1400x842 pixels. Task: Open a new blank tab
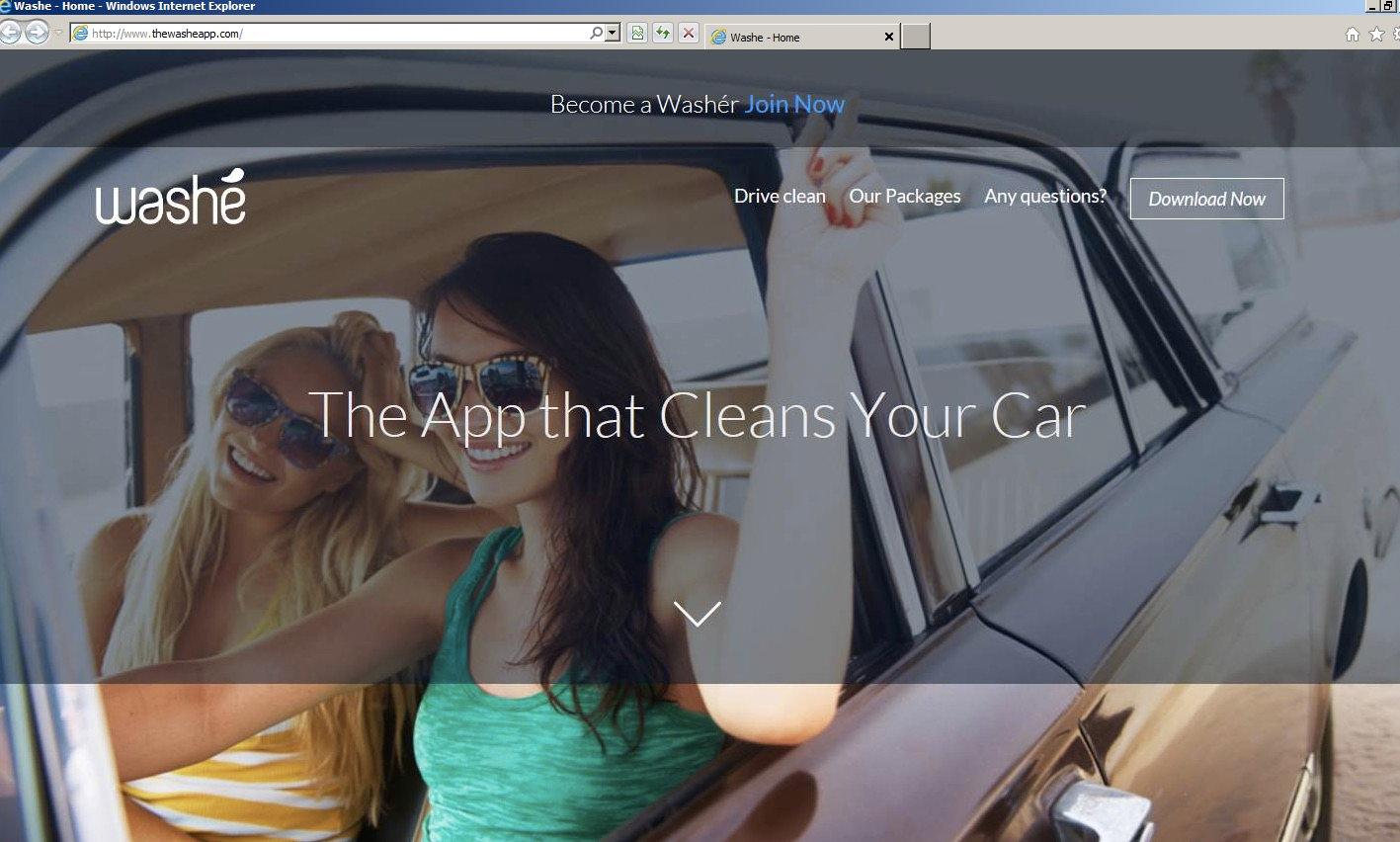click(x=916, y=37)
